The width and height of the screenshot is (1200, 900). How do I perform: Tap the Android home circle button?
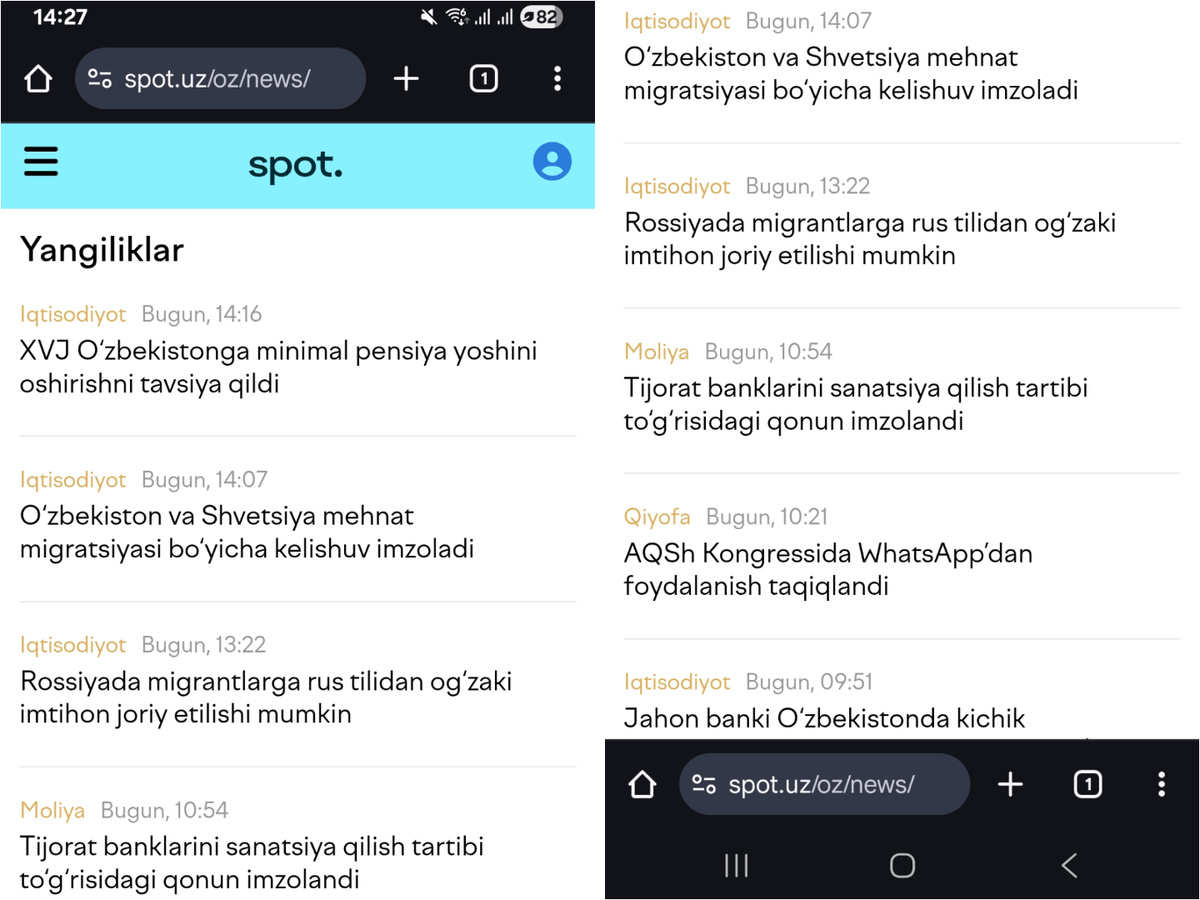(x=902, y=865)
